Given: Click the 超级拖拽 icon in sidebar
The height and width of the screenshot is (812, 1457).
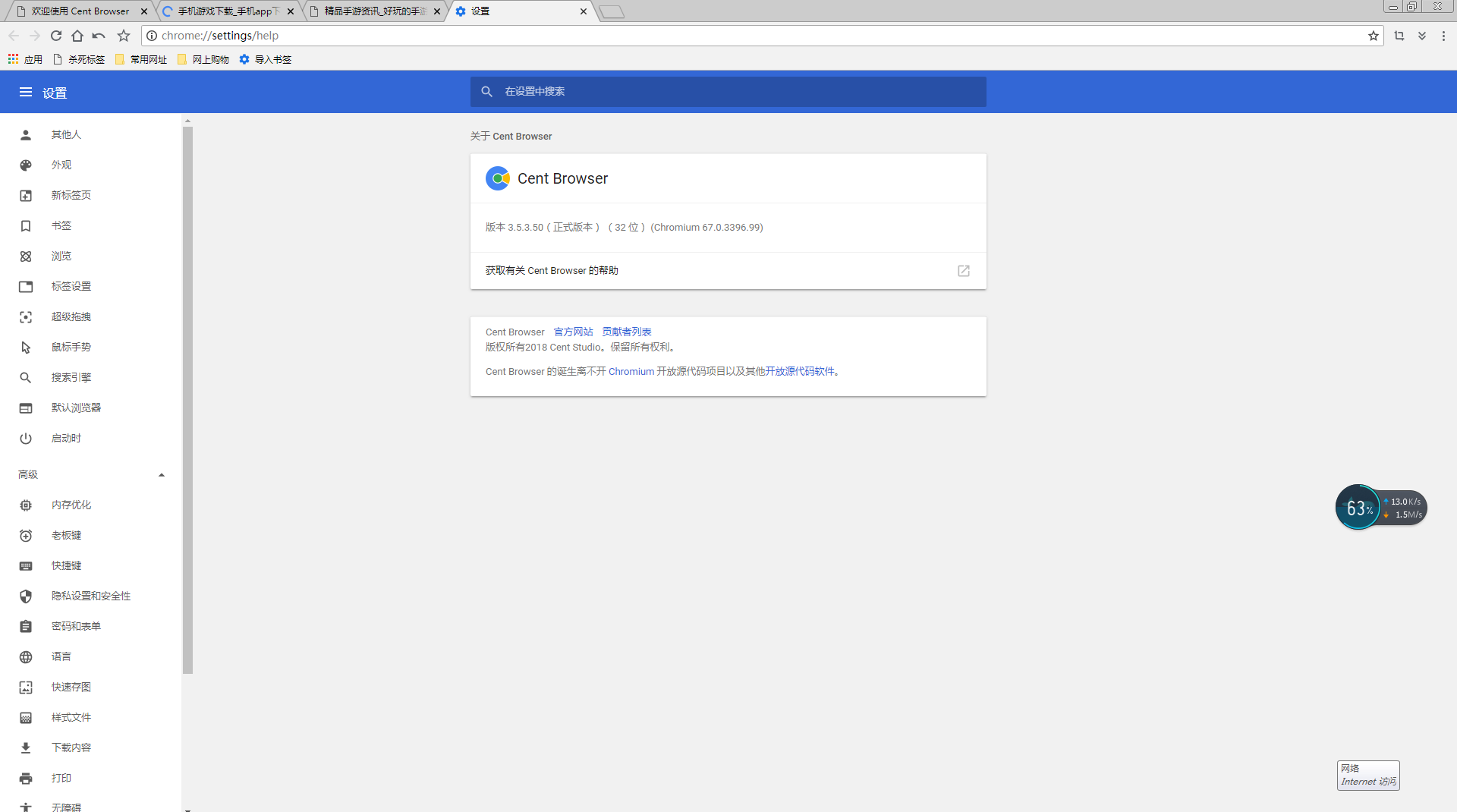Looking at the screenshot, I should click(26, 316).
